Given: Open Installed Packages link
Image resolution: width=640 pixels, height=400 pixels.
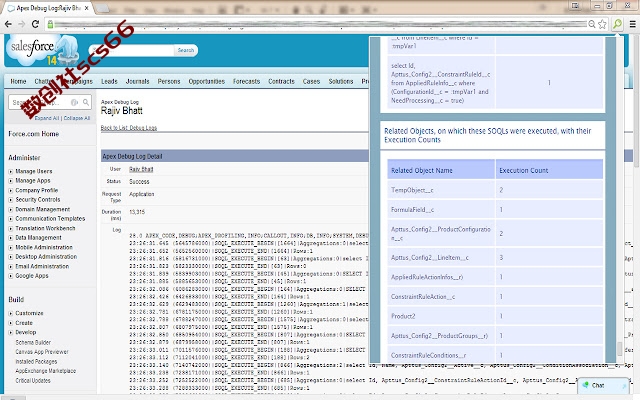Looking at the screenshot, I should coord(36,362).
